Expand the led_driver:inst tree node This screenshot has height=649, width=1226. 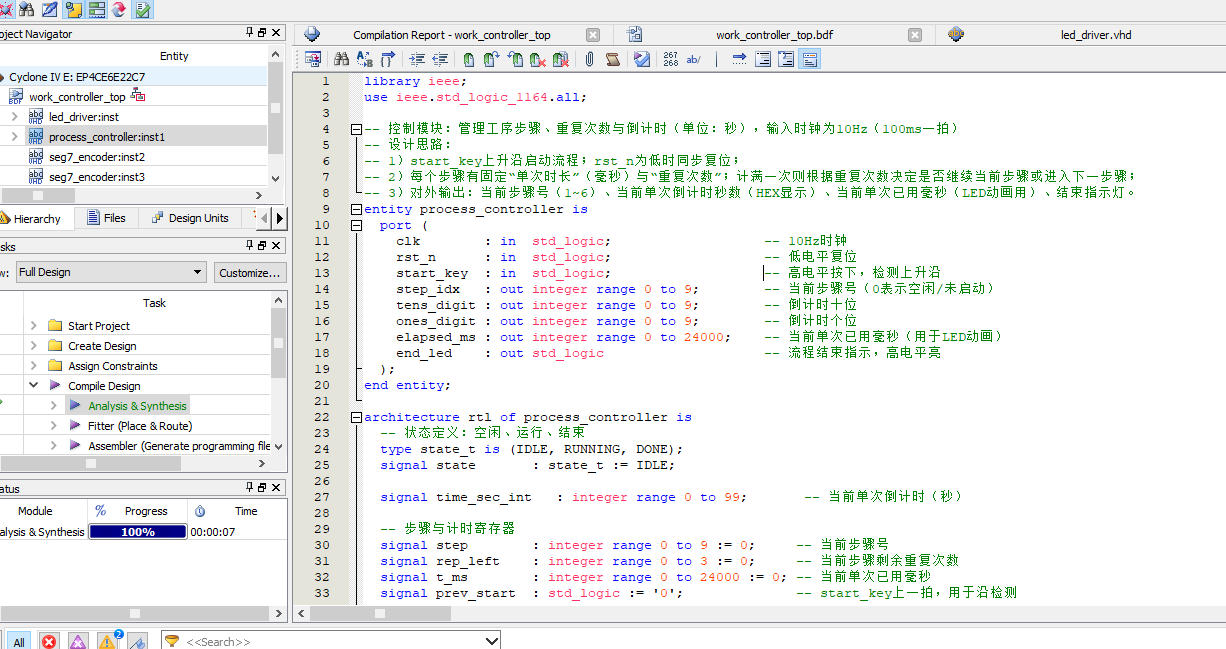tap(14, 117)
